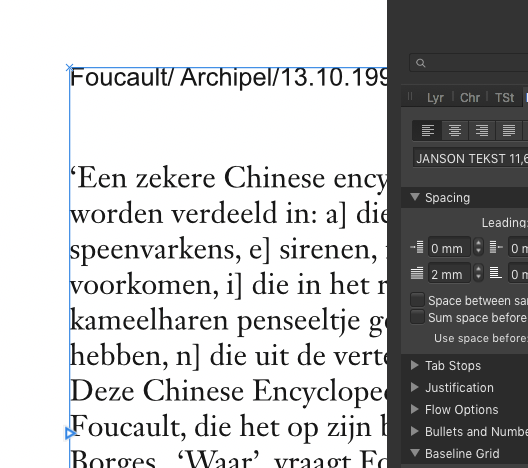Screen dimensions: 528x468
Task: Select the align right paragraph icon
Action: click(x=482, y=130)
